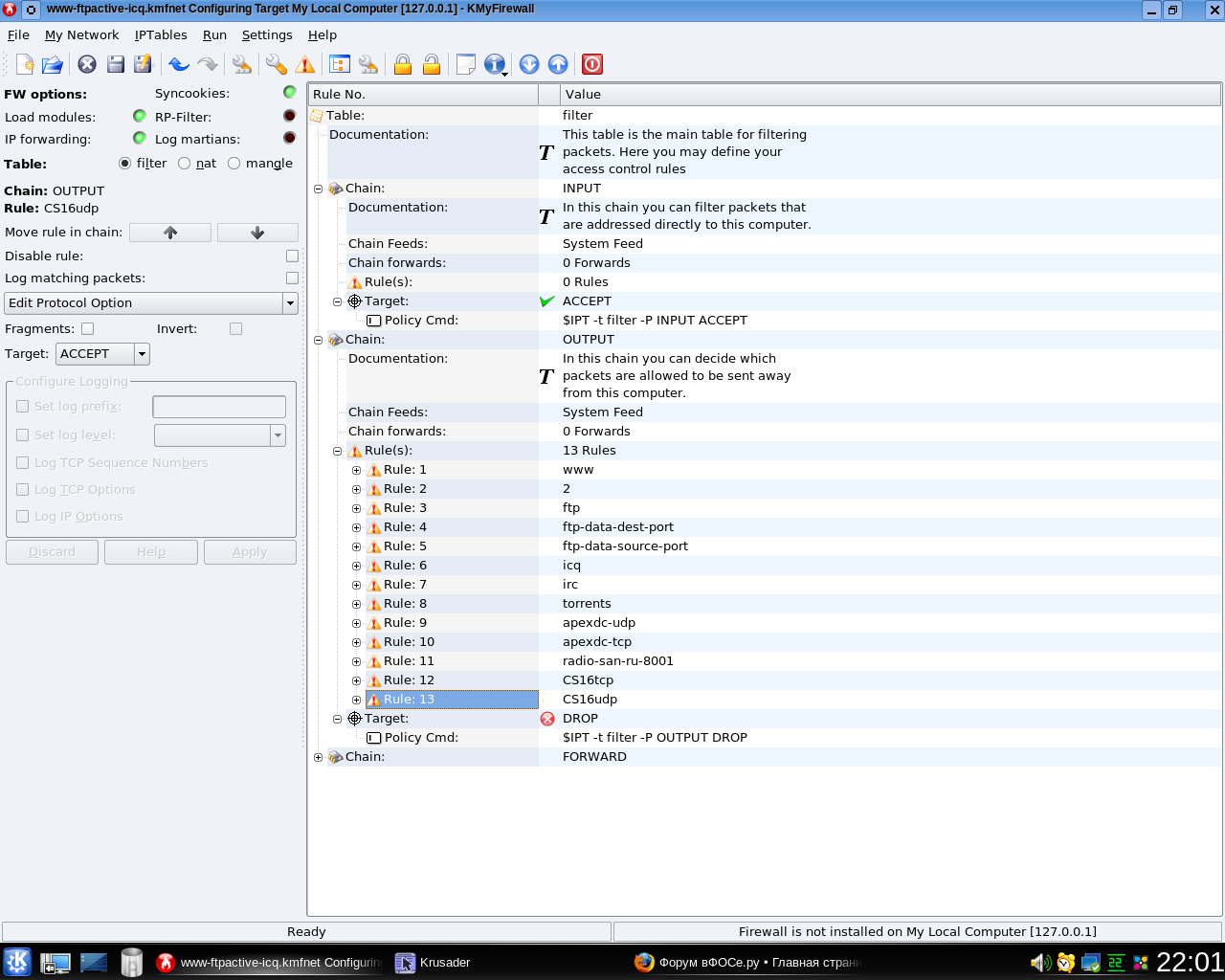
Task: Select Rule: 8 torrents in tree
Action: coord(406,604)
